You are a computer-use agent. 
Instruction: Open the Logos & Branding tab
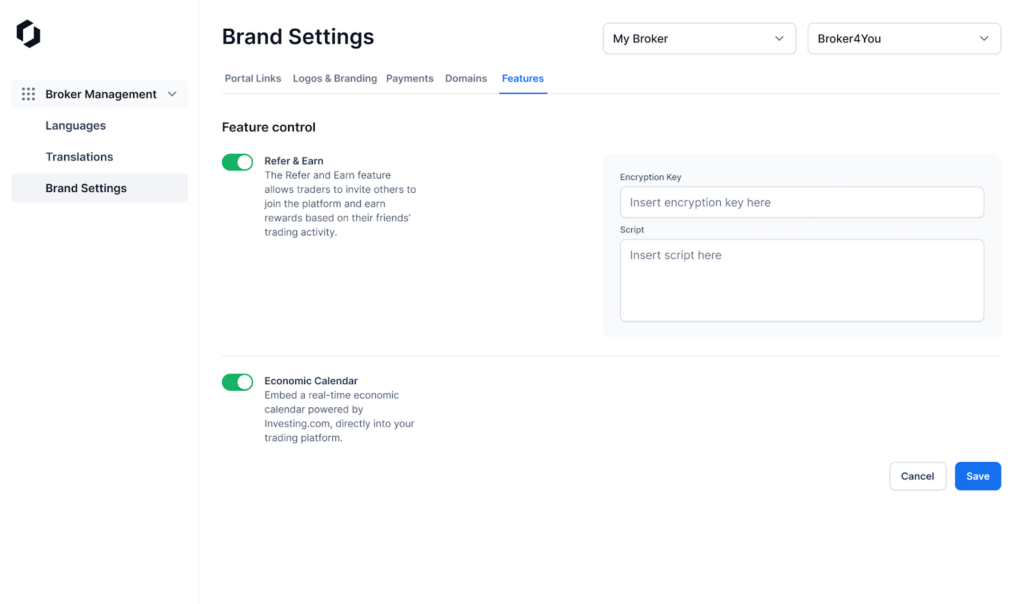click(x=334, y=78)
